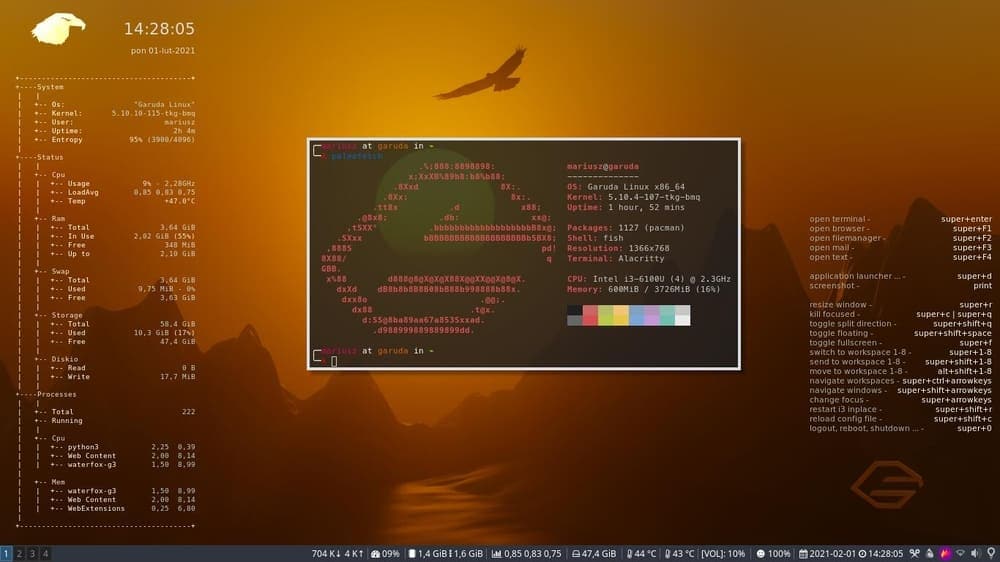Click the desktop clock 14:28:05
Image resolution: width=1000 pixels, height=562 pixels.
click(x=159, y=29)
